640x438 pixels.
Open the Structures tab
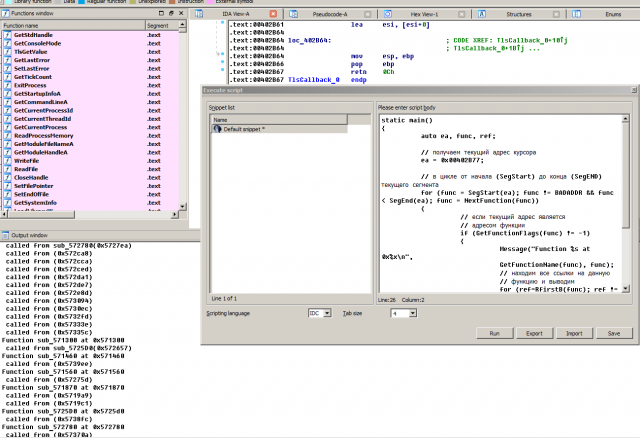point(518,15)
